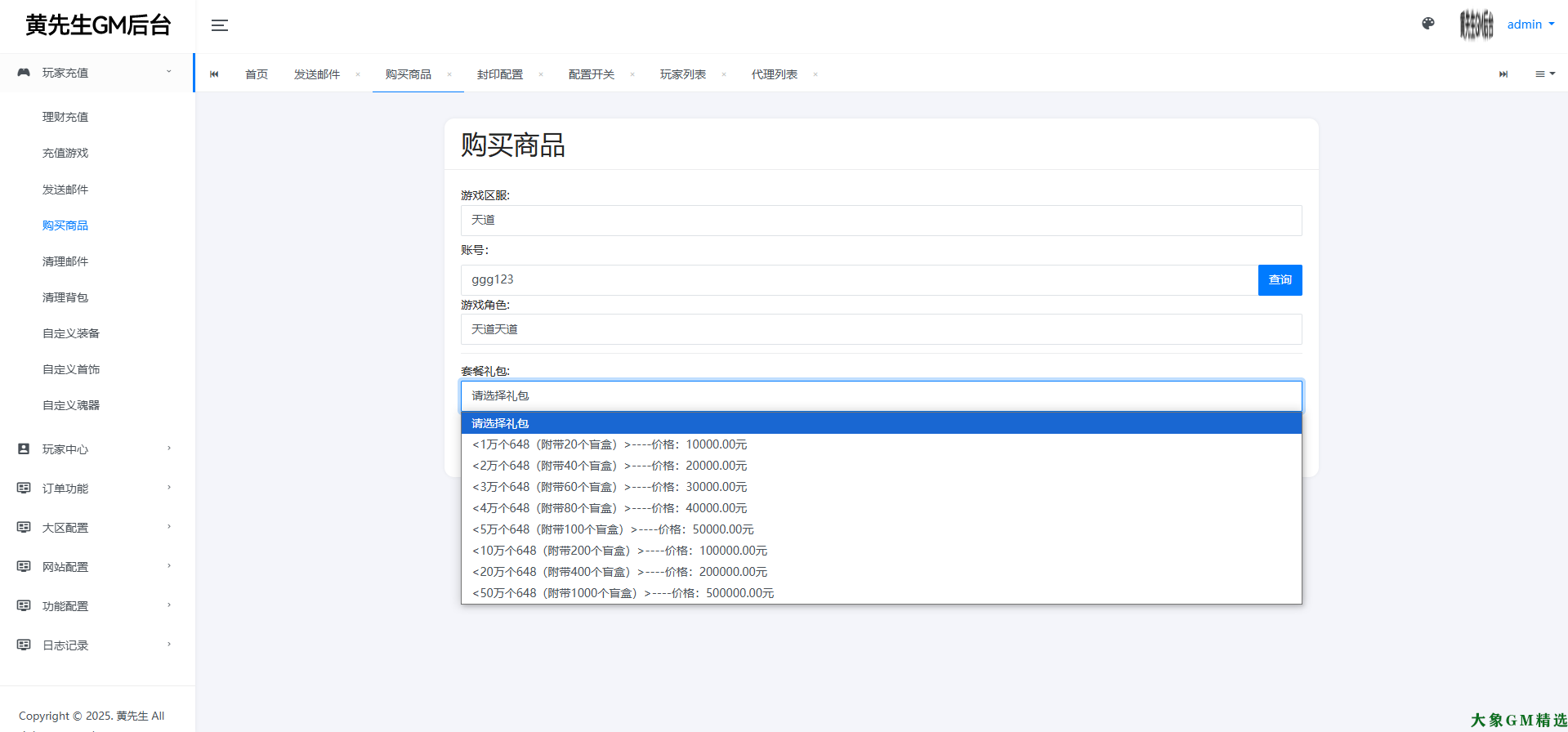Click the blue 查询 button
Screen dimensions: 1568x732
(1280, 280)
